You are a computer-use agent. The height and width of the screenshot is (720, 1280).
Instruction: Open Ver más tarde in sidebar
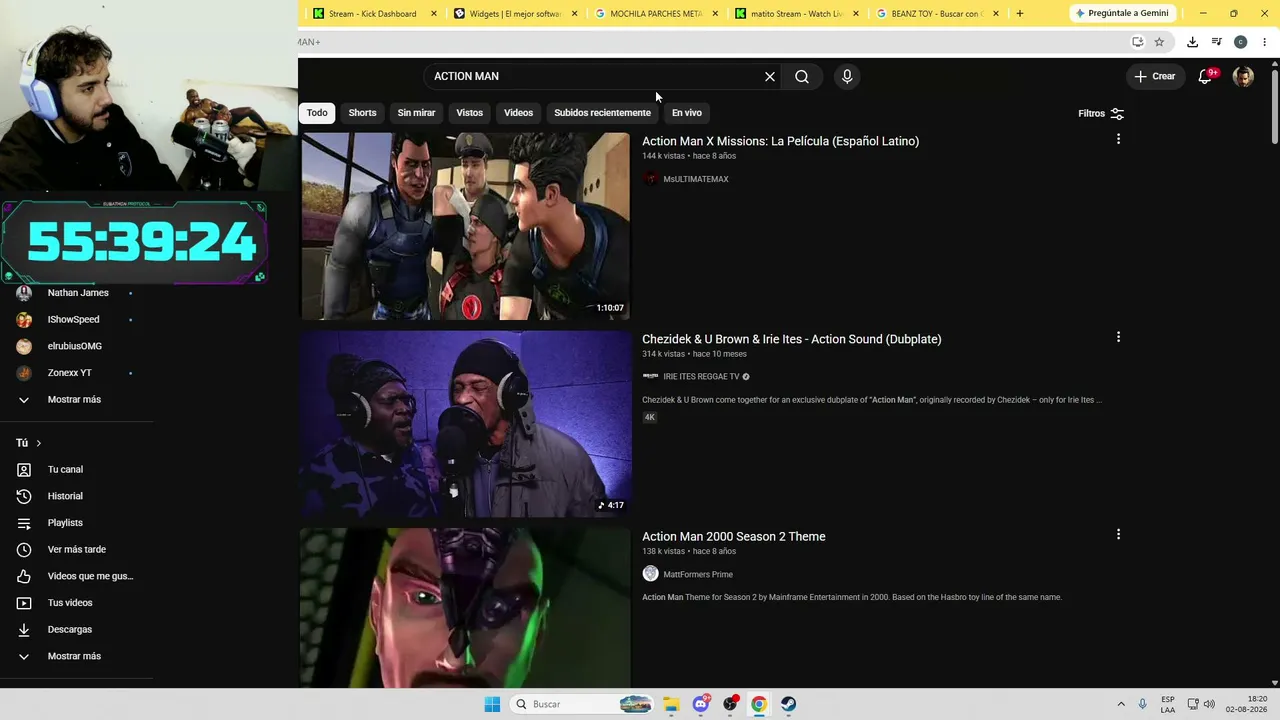(x=78, y=550)
